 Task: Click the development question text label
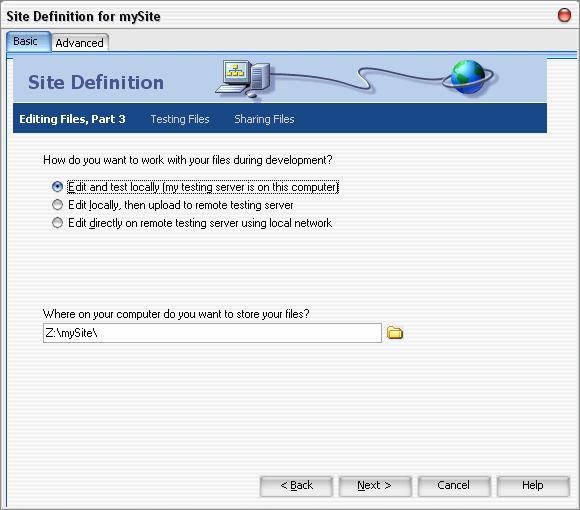point(188,160)
